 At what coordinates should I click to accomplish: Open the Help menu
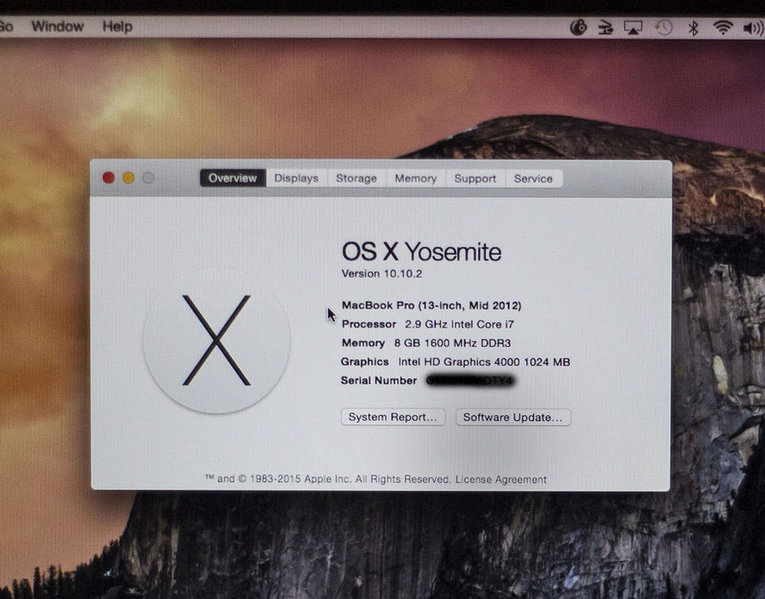pyautogui.click(x=117, y=26)
